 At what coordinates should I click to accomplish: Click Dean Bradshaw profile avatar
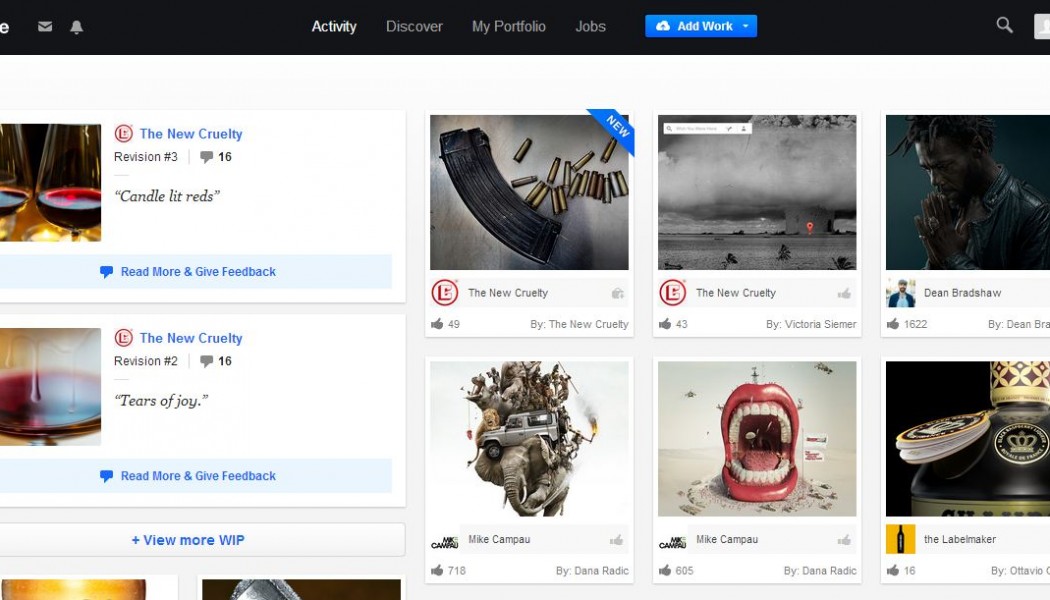(900, 293)
